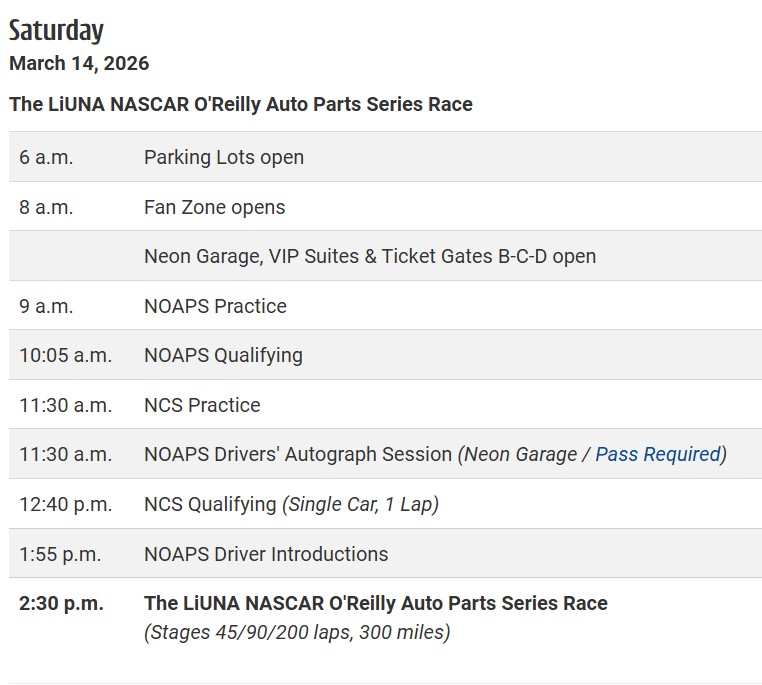Select the NCS Qualifying event
The height and width of the screenshot is (685, 762).
(210, 505)
